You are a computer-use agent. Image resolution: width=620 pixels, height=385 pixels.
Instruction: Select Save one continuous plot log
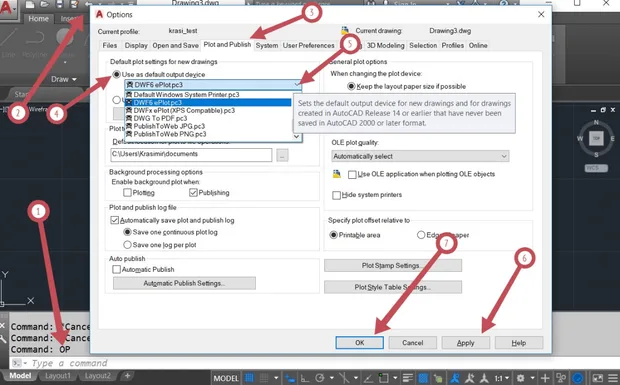coord(127,232)
